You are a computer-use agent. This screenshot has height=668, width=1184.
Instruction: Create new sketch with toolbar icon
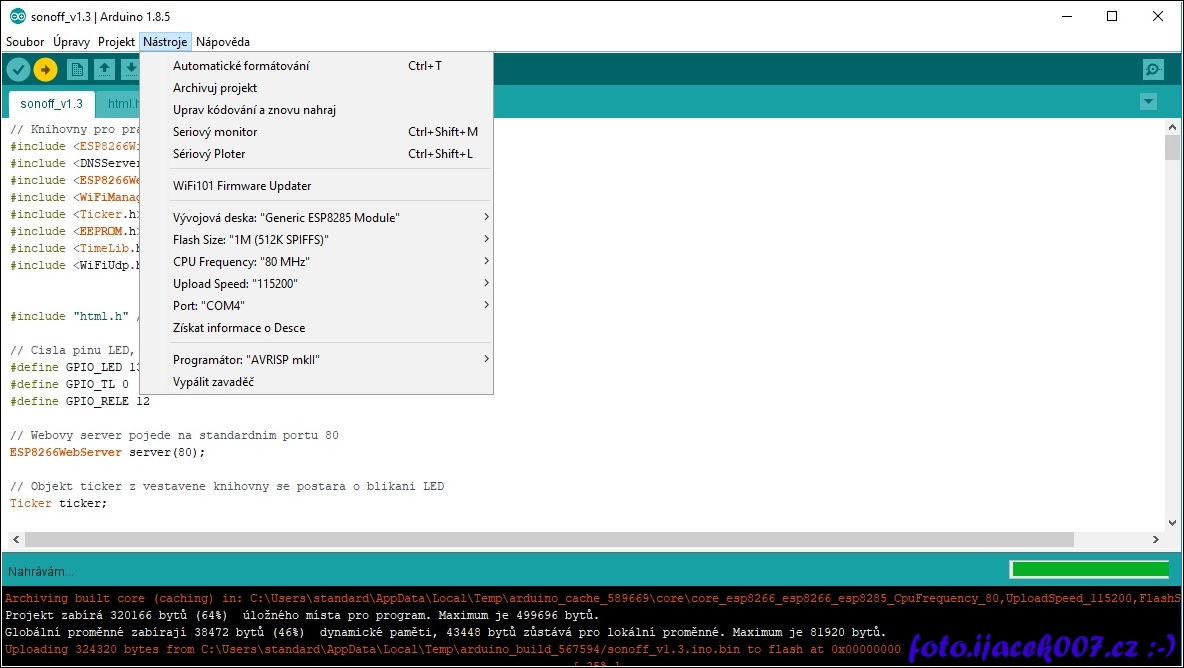(x=77, y=69)
